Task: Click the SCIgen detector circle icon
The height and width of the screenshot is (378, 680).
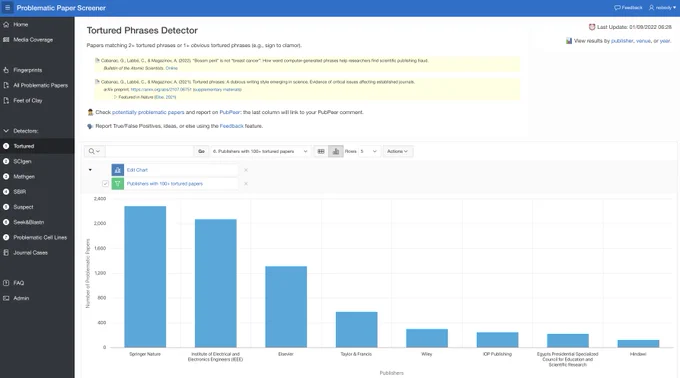Action: (x=6, y=161)
